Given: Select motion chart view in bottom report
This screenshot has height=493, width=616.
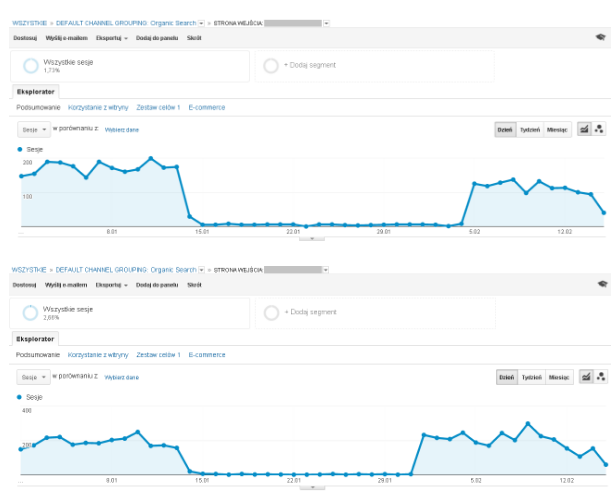Looking at the screenshot, I should (601, 376).
